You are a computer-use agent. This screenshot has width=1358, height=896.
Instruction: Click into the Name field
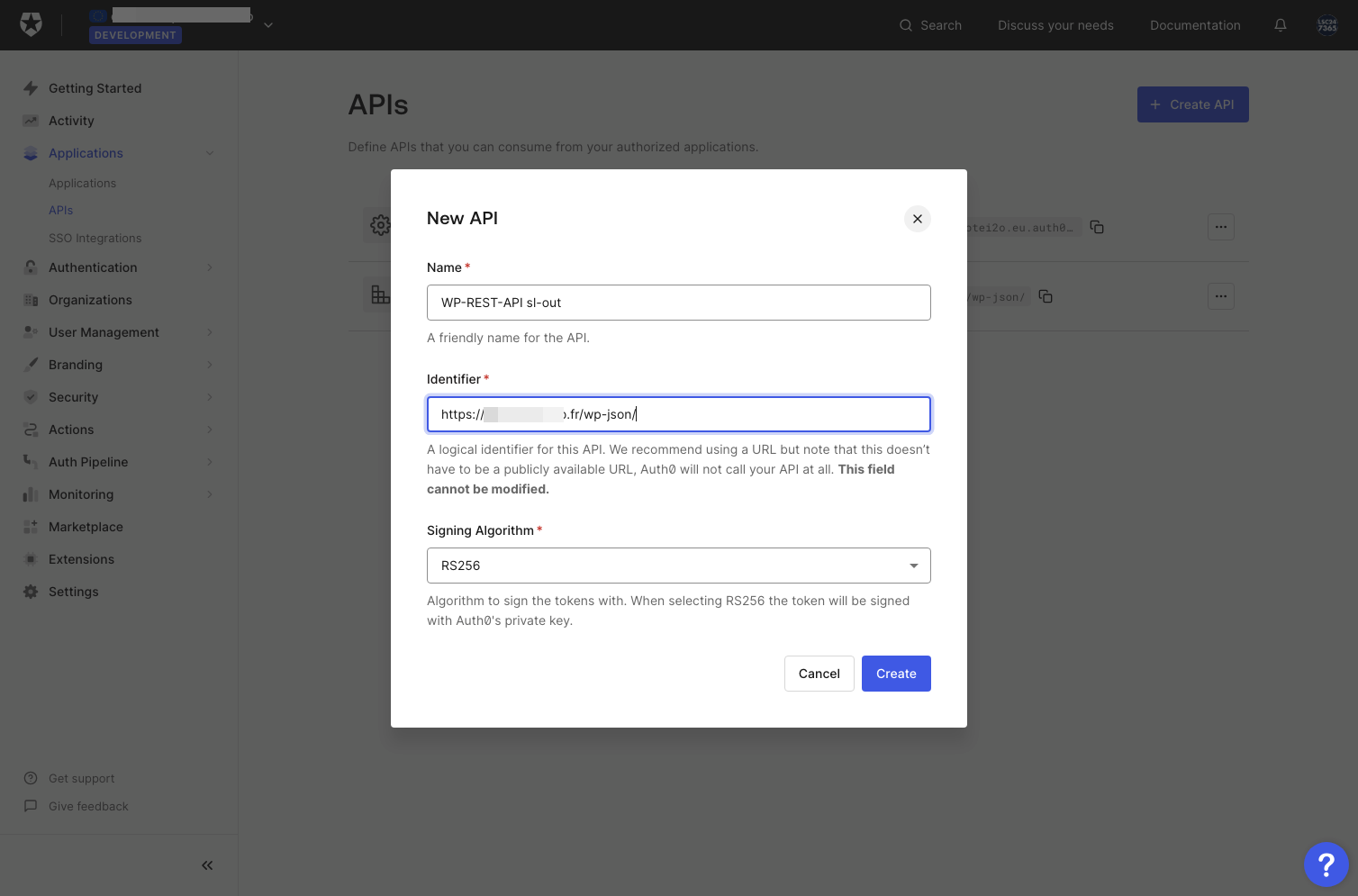[x=678, y=303]
